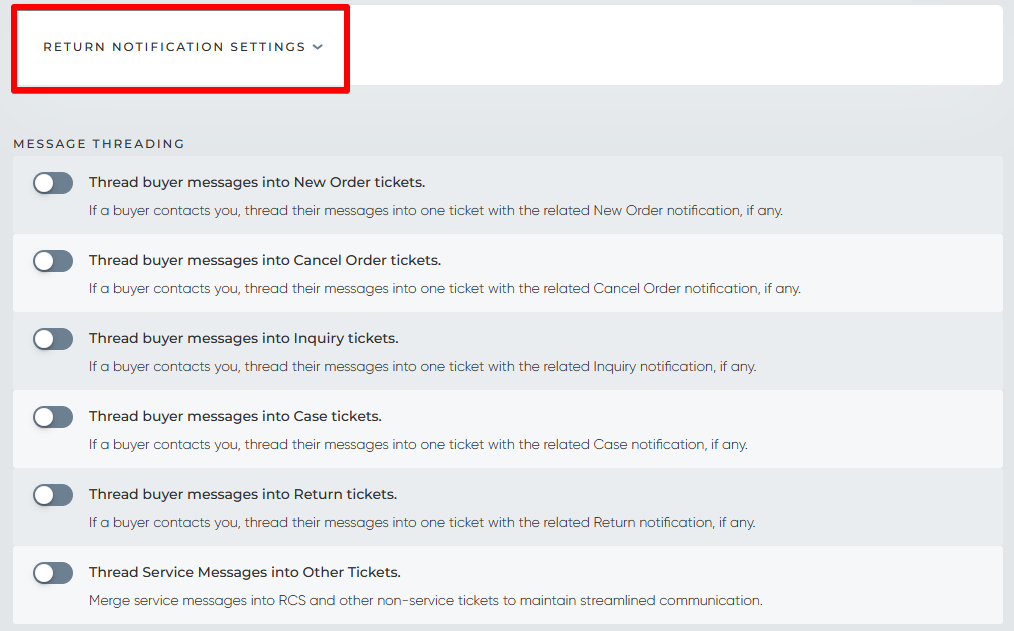The image size is (1014, 631).
Task: Click 'Thread Service Messages into Other Tickets.' label
Action: (244, 572)
